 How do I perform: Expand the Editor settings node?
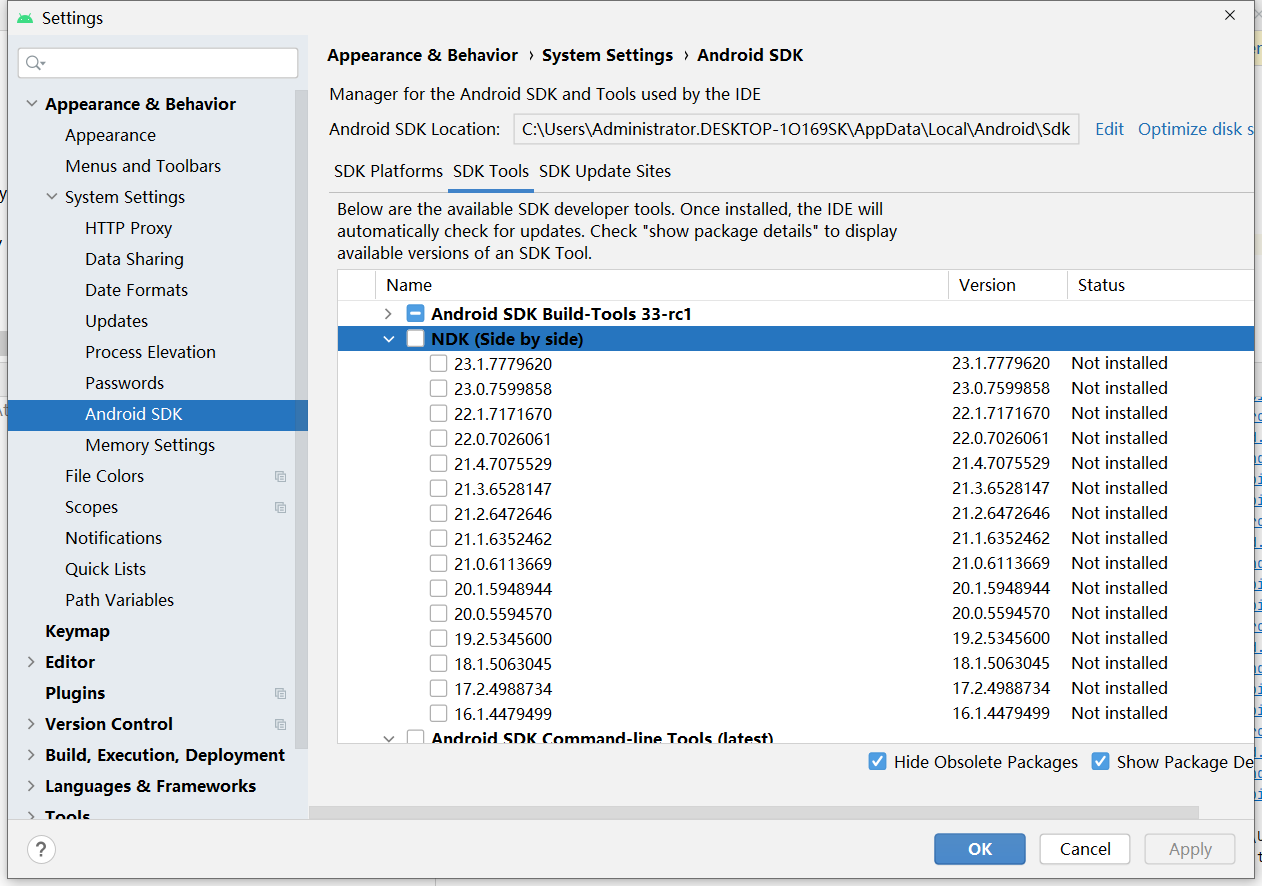(x=32, y=662)
